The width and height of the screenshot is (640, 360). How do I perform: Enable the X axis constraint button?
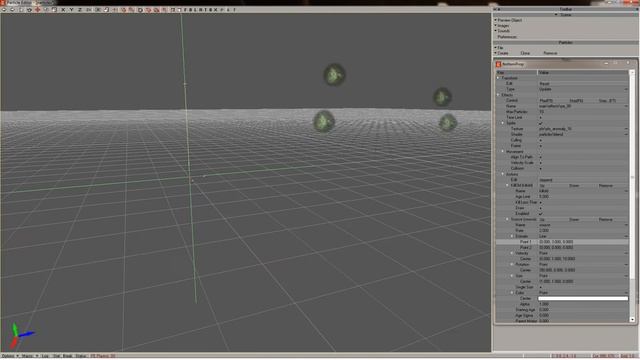[63, 9]
